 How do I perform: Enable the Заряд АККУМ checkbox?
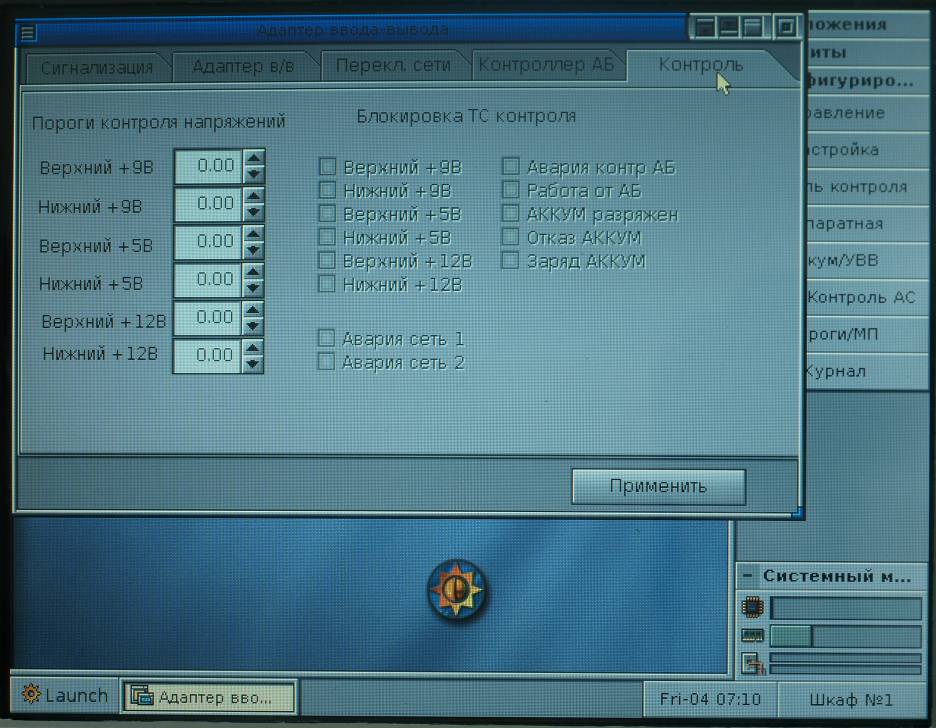pos(510,260)
